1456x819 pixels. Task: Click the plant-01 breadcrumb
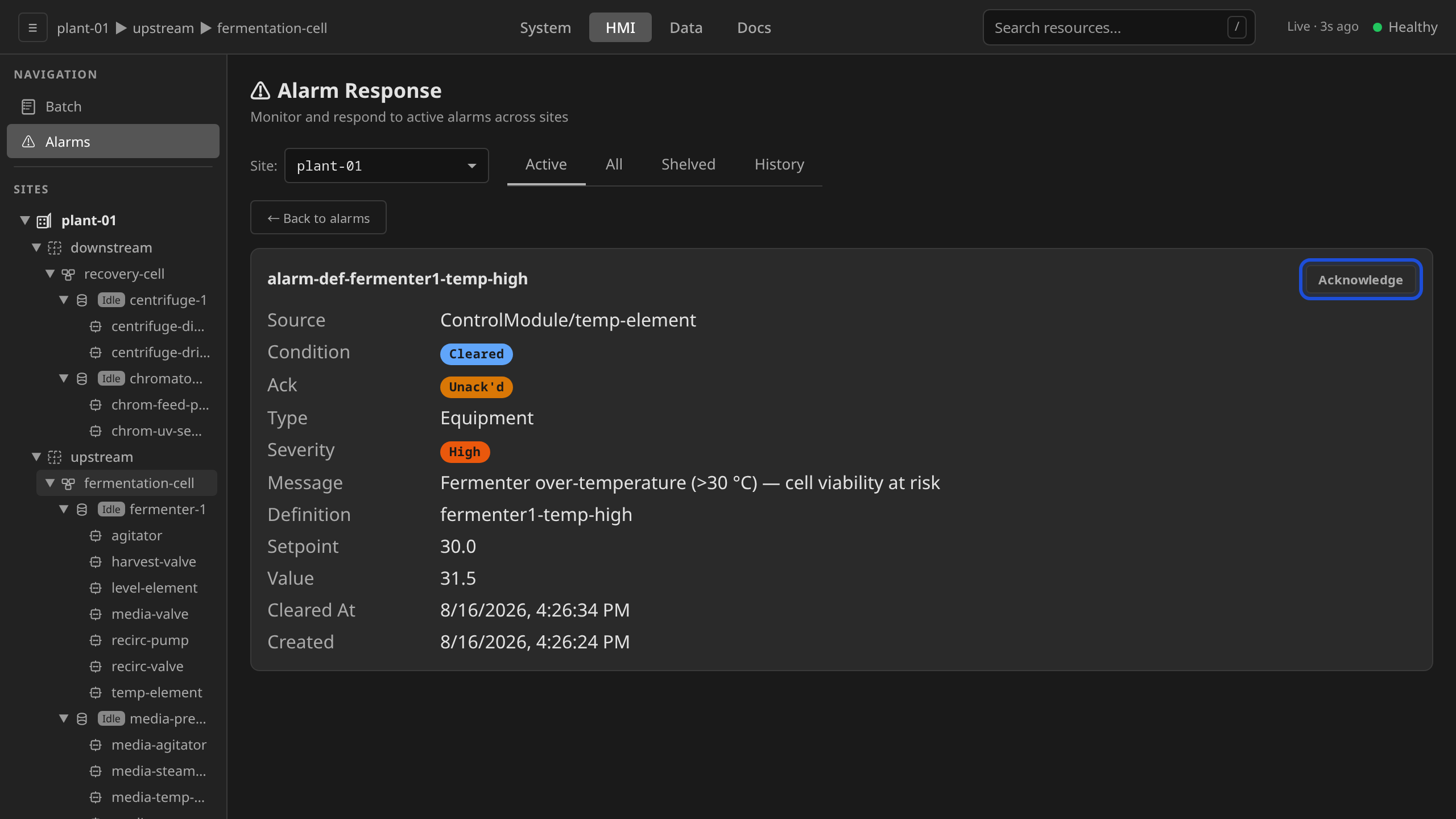[x=83, y=28]
